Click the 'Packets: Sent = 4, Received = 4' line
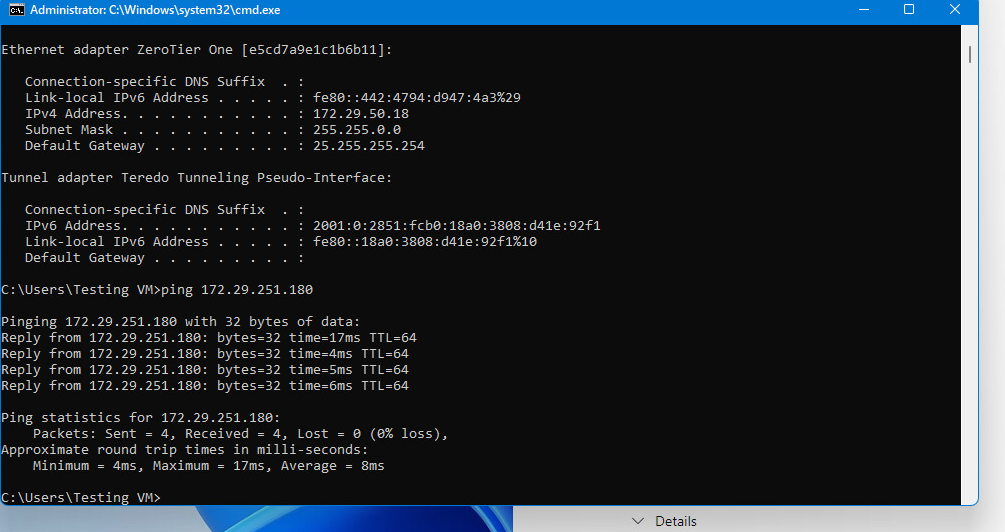This screenshot has height=532, width=1005. (241, 434)
